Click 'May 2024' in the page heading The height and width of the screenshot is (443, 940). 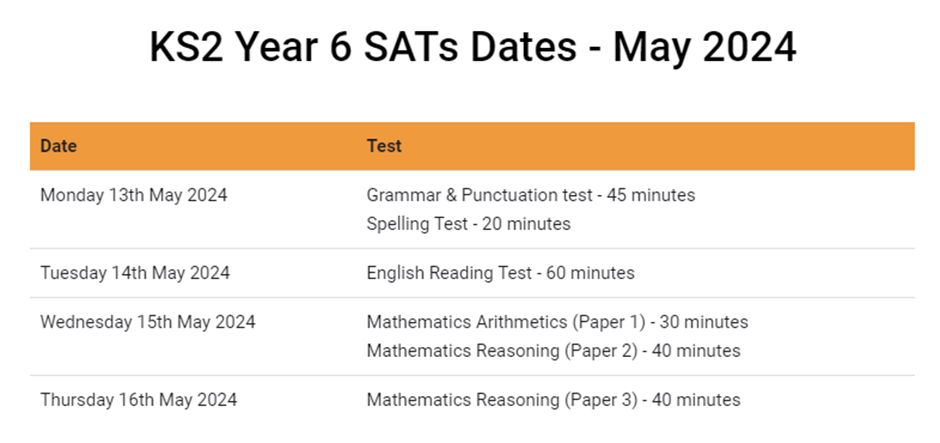coord(705,48)
